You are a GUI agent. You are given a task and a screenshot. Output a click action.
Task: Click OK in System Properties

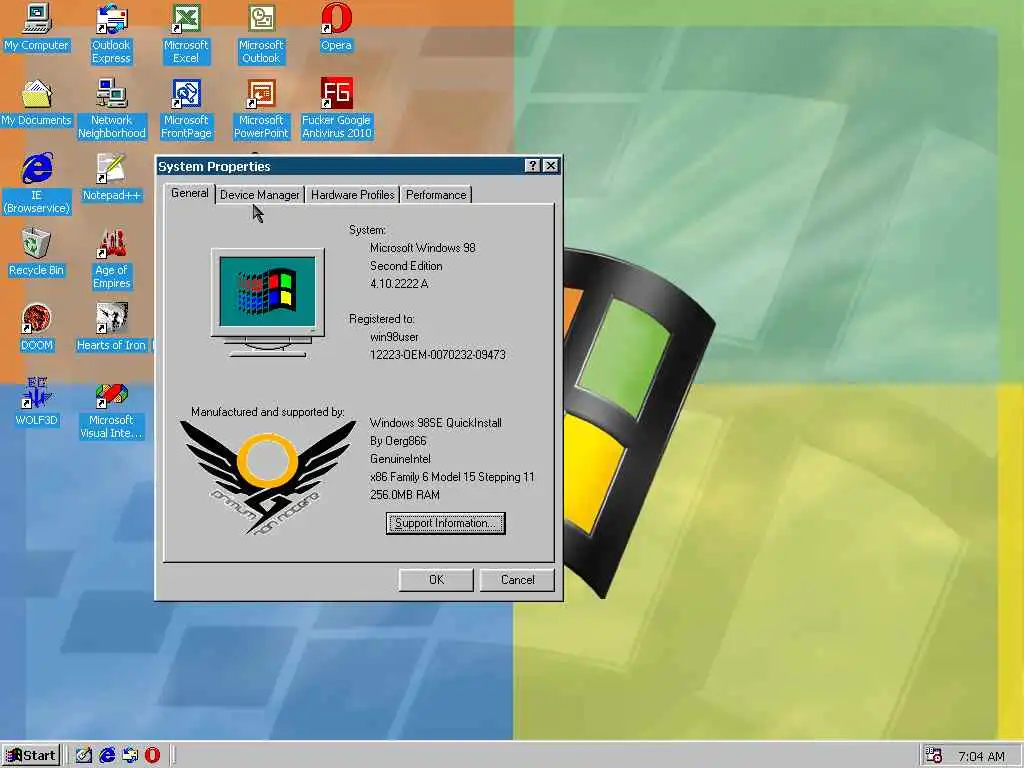point(436,580)
